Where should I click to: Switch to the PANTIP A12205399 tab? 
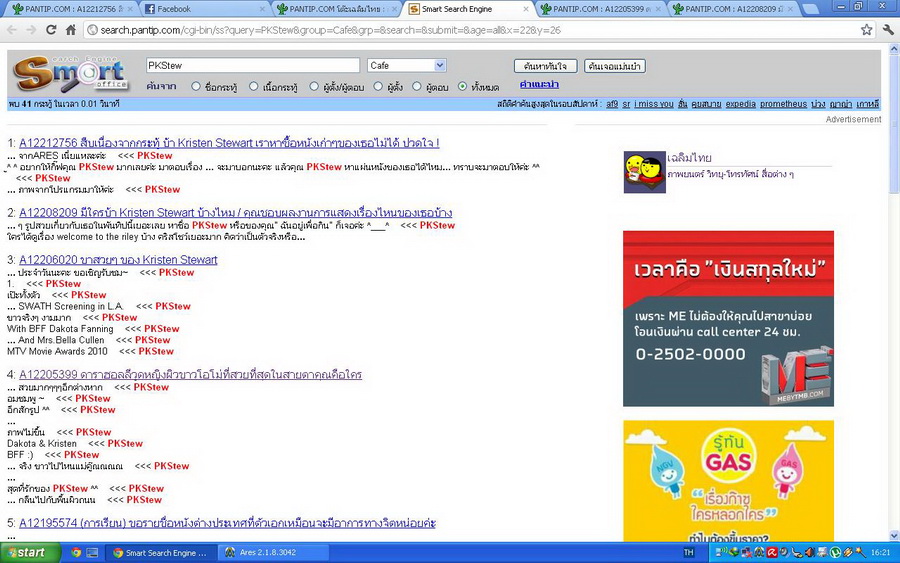pos(600,9)
